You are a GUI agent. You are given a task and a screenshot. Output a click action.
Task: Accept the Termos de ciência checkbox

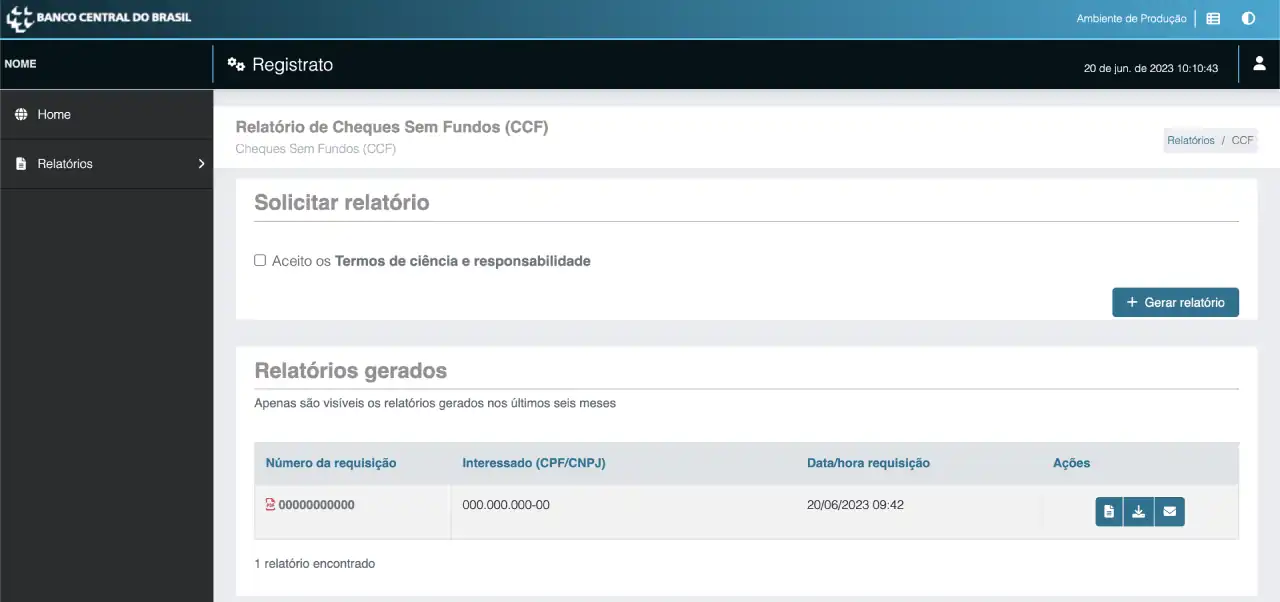(x=260, y=260)
